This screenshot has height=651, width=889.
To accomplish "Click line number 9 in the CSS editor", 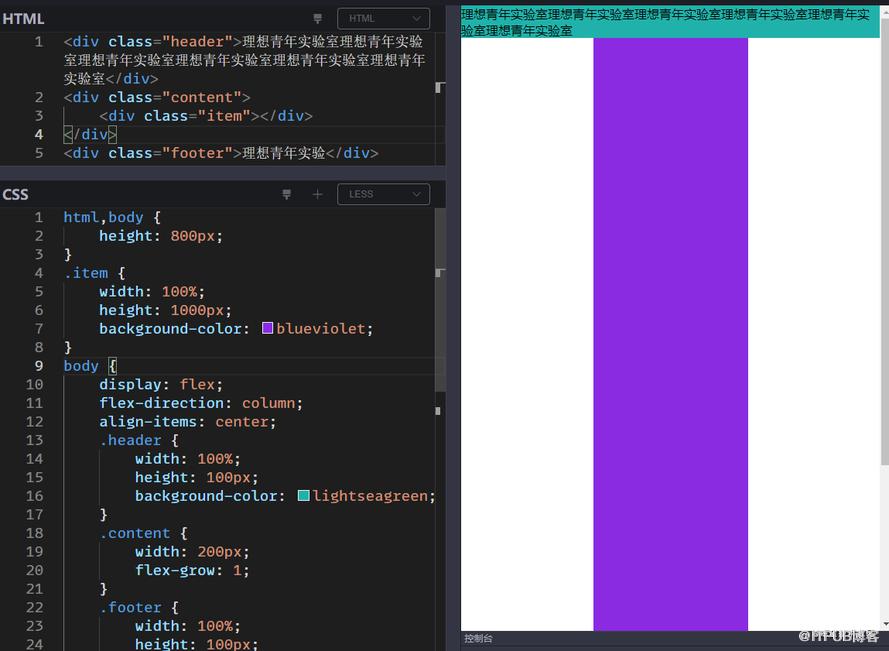I will (39, 366).
